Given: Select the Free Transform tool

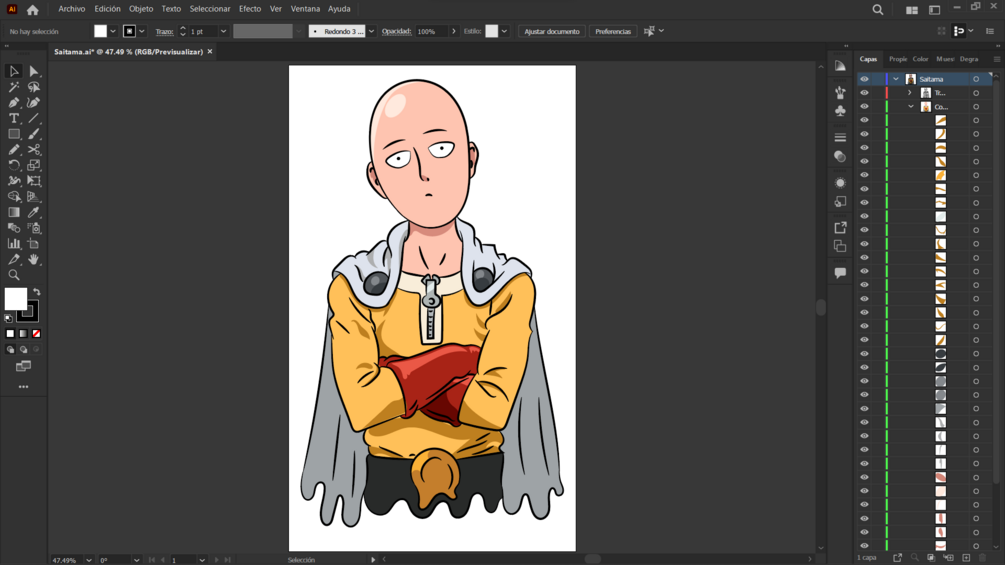Looking at the screenshot, I should pyautogui.click(x=34, y=181).
